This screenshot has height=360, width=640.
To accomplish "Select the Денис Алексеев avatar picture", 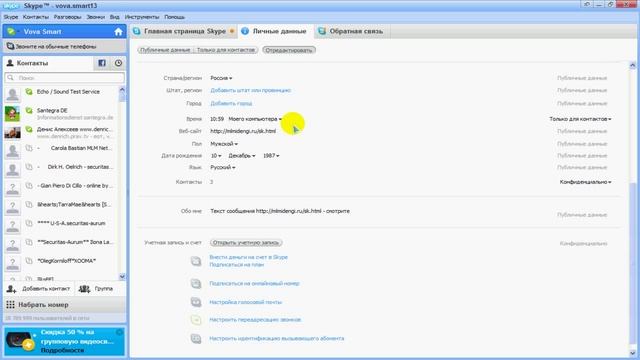I will pyautogui.click(x=13, y=132).
